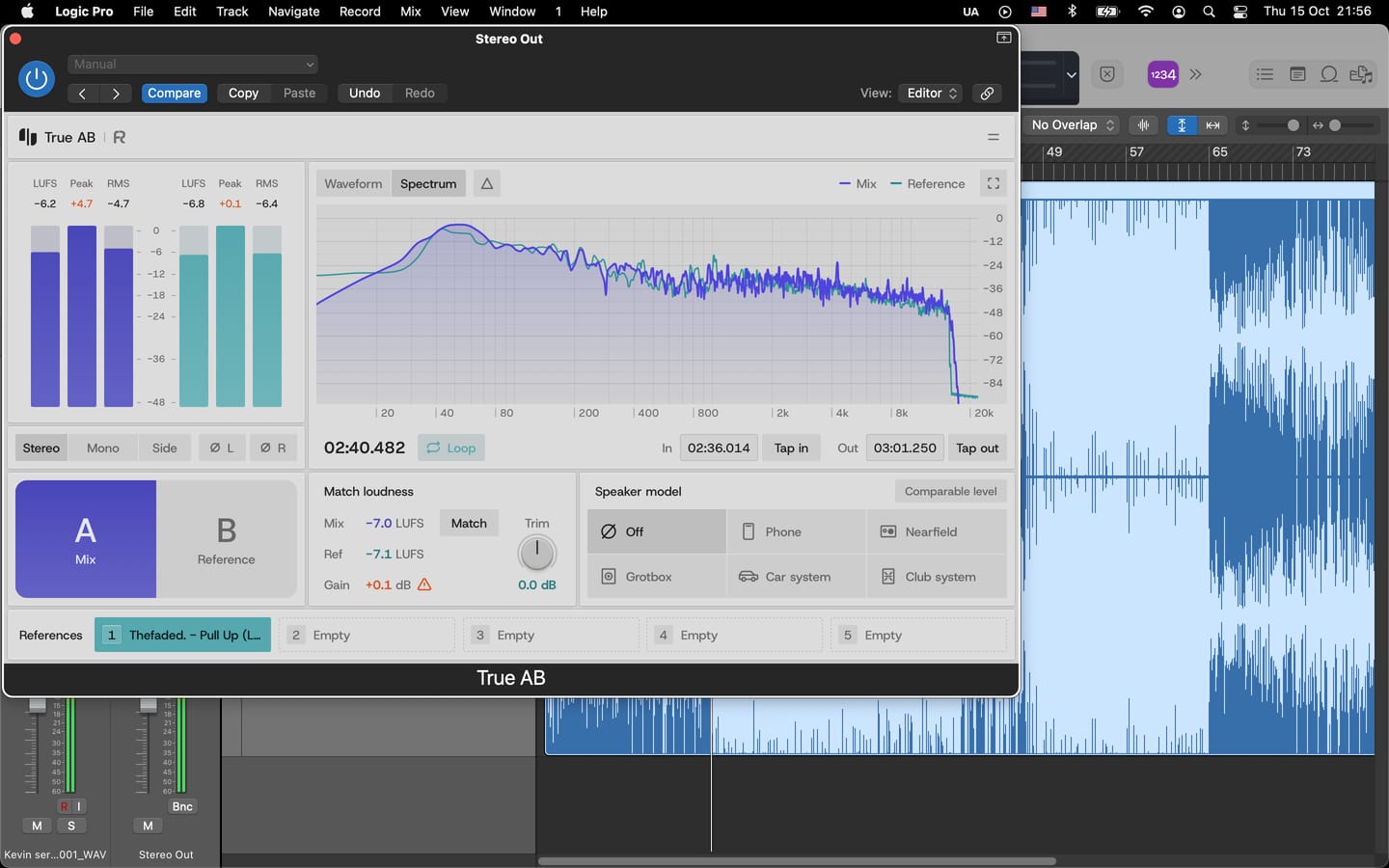Select reference slot 1 Thefaded. - Pull Up
This screenshot has width=1389, height=868.
183,635
